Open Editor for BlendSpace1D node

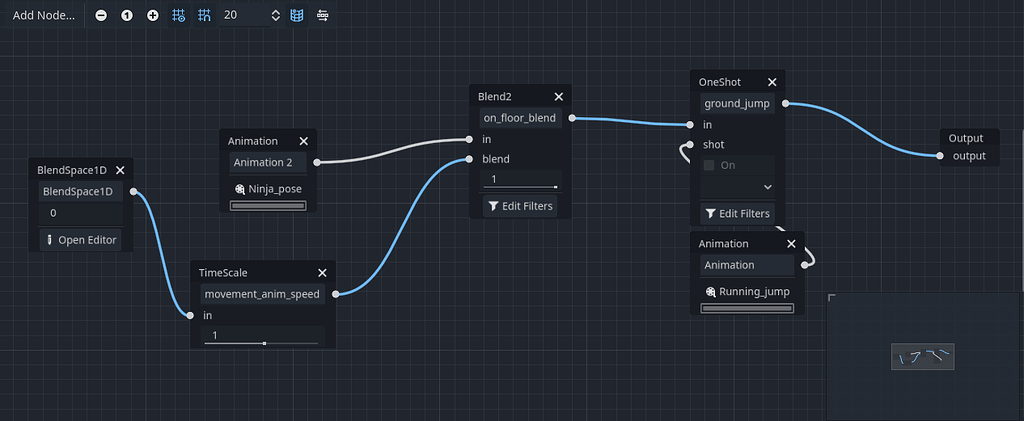81,240
